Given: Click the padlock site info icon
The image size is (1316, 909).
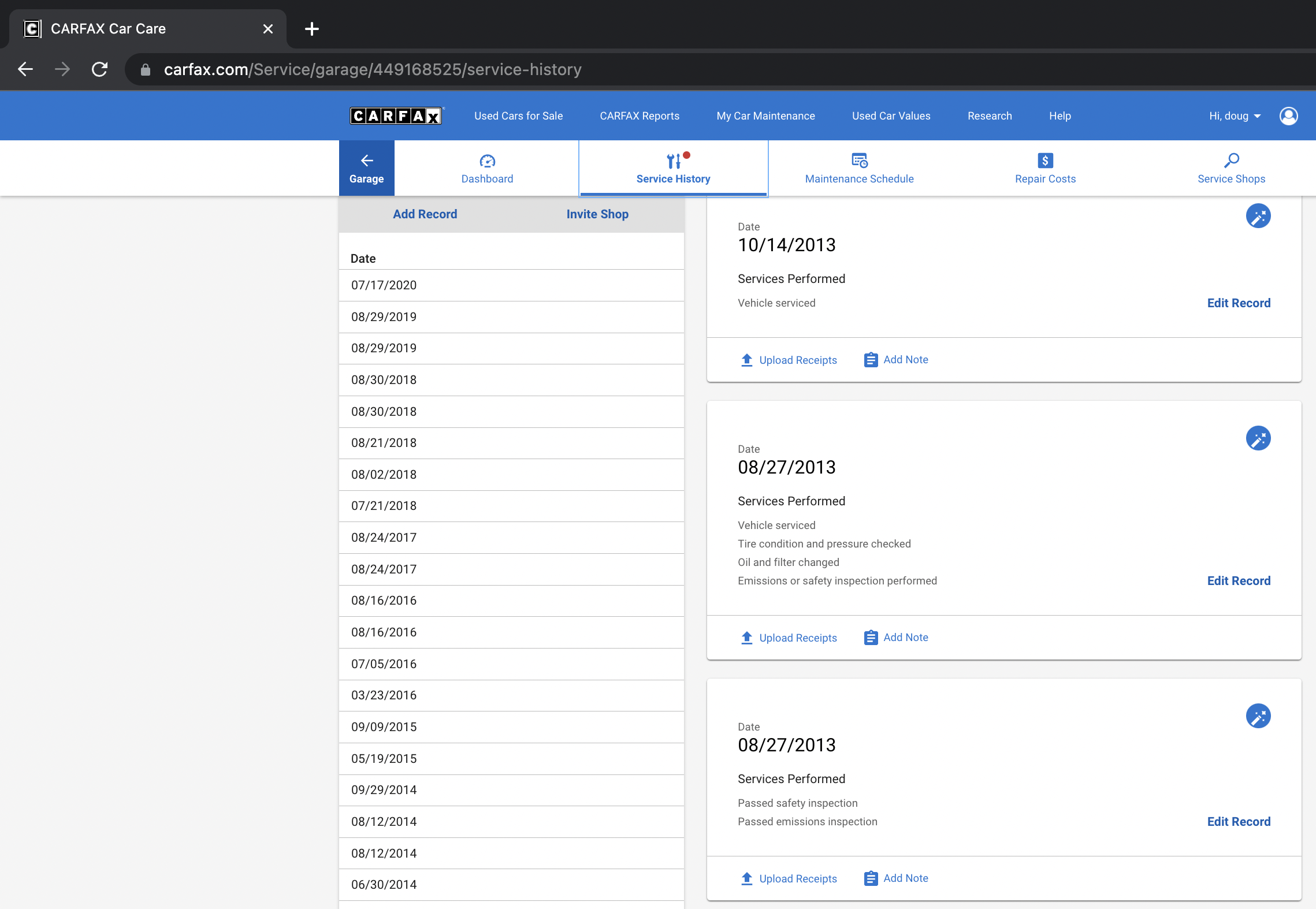Looking at the screenshot, I should pos(146,70).
